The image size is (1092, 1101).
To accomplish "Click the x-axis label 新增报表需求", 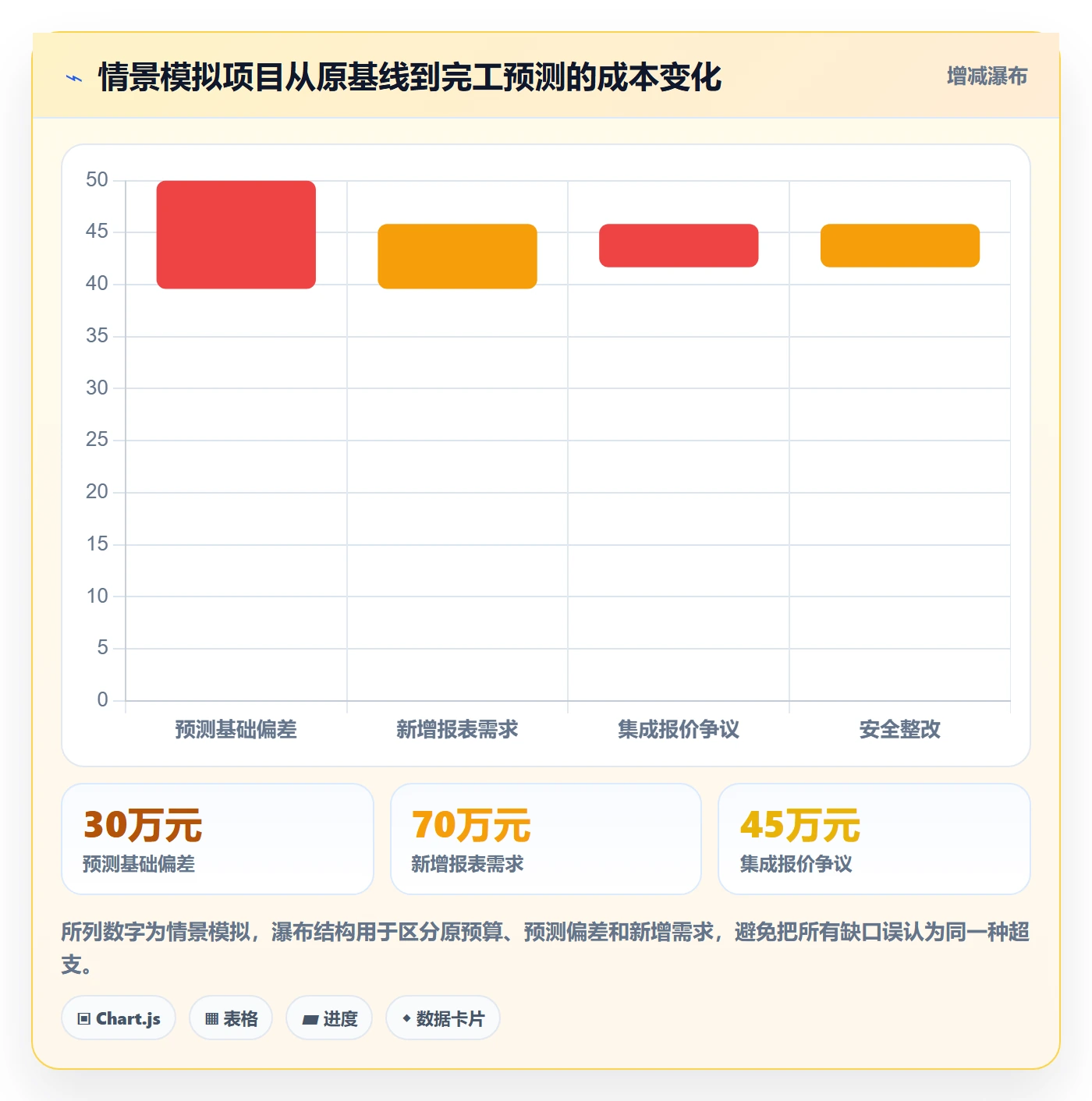I will tap(457, 730).
